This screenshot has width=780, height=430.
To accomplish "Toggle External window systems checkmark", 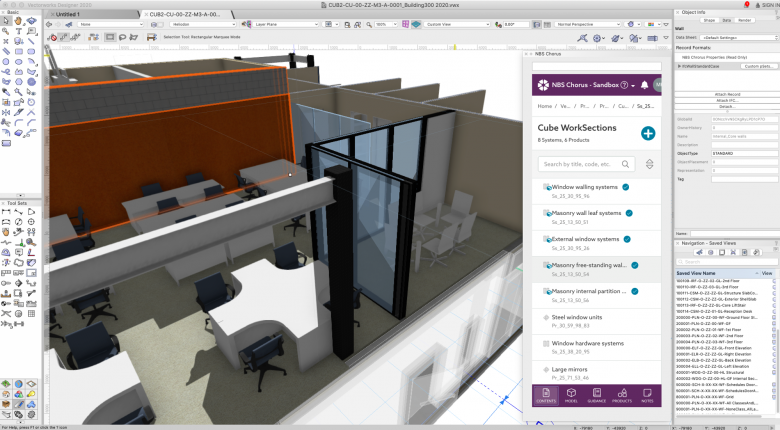I will click(x=627, y=239).
